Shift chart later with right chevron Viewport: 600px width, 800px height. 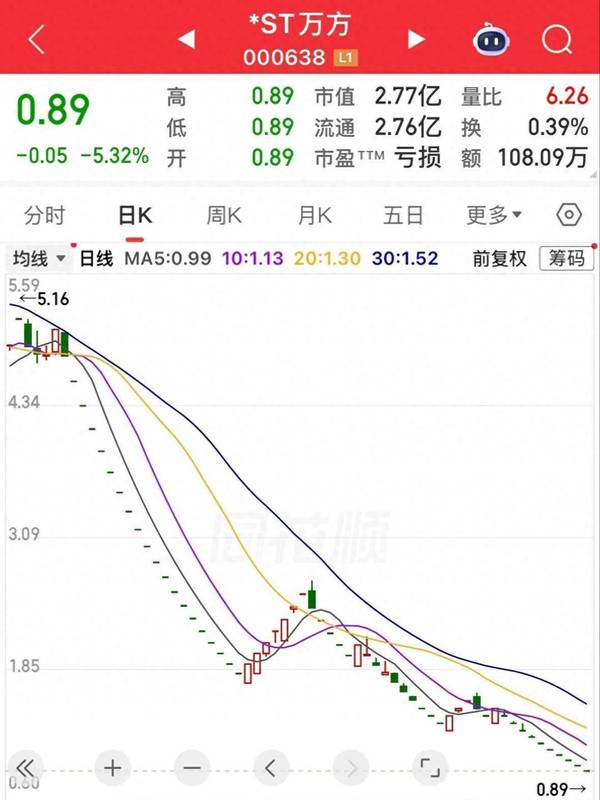(x=351, y=767)
